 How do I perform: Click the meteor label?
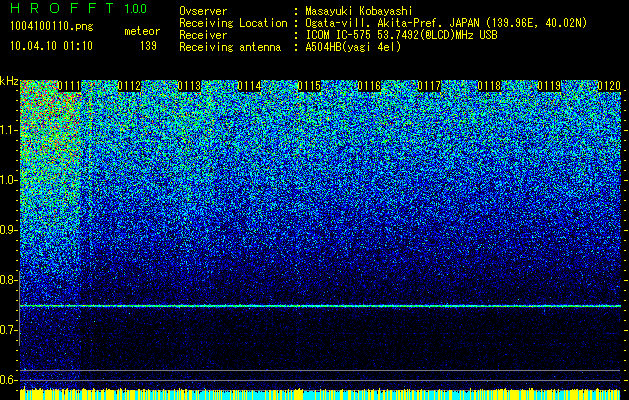142,31
